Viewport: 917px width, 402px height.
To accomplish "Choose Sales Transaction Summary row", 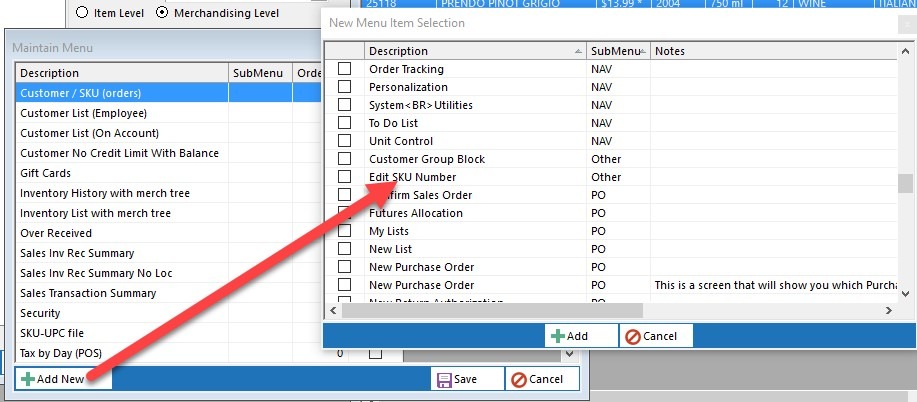I will coord(88,293).
